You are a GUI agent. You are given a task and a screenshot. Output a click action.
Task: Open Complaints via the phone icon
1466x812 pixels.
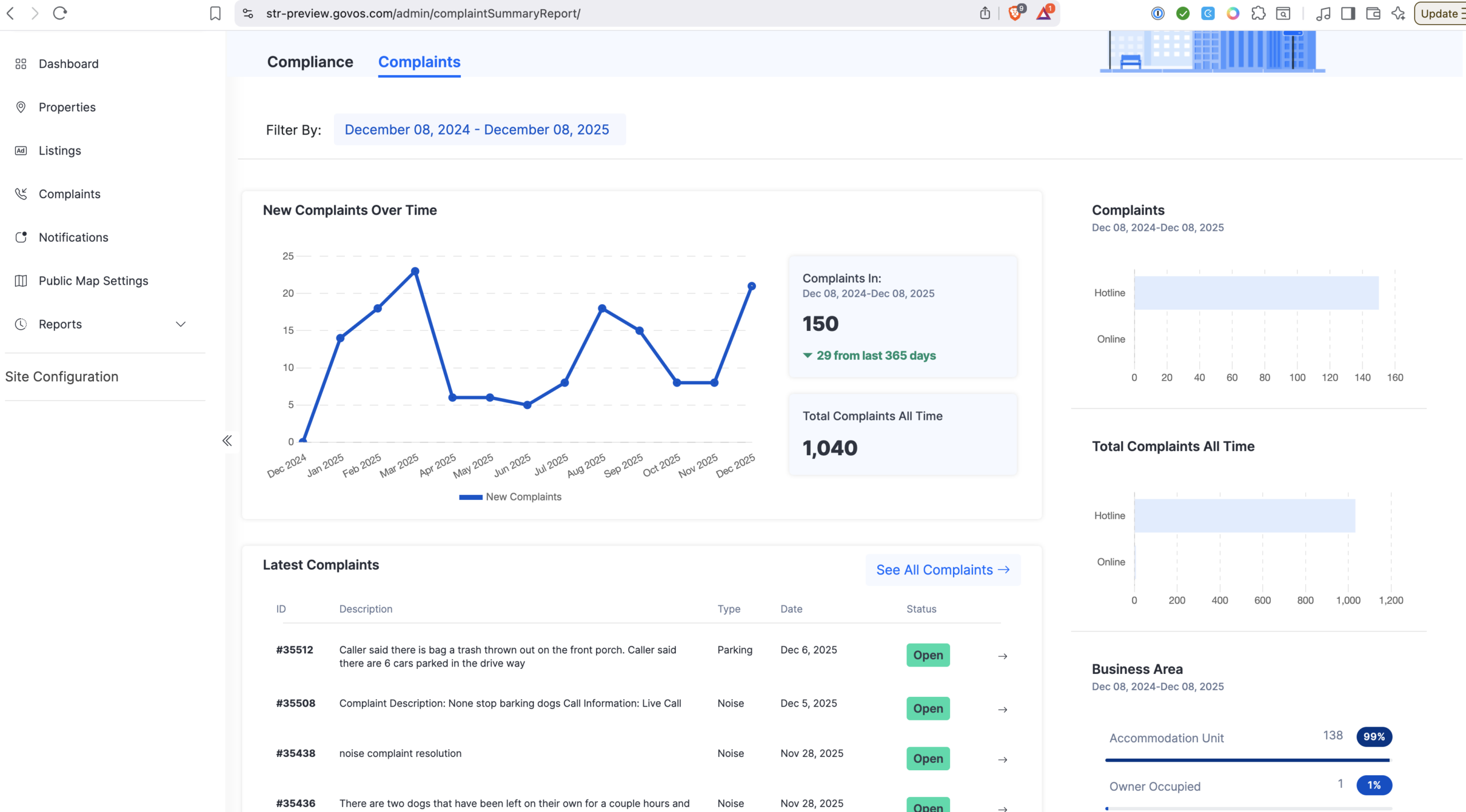21,194
